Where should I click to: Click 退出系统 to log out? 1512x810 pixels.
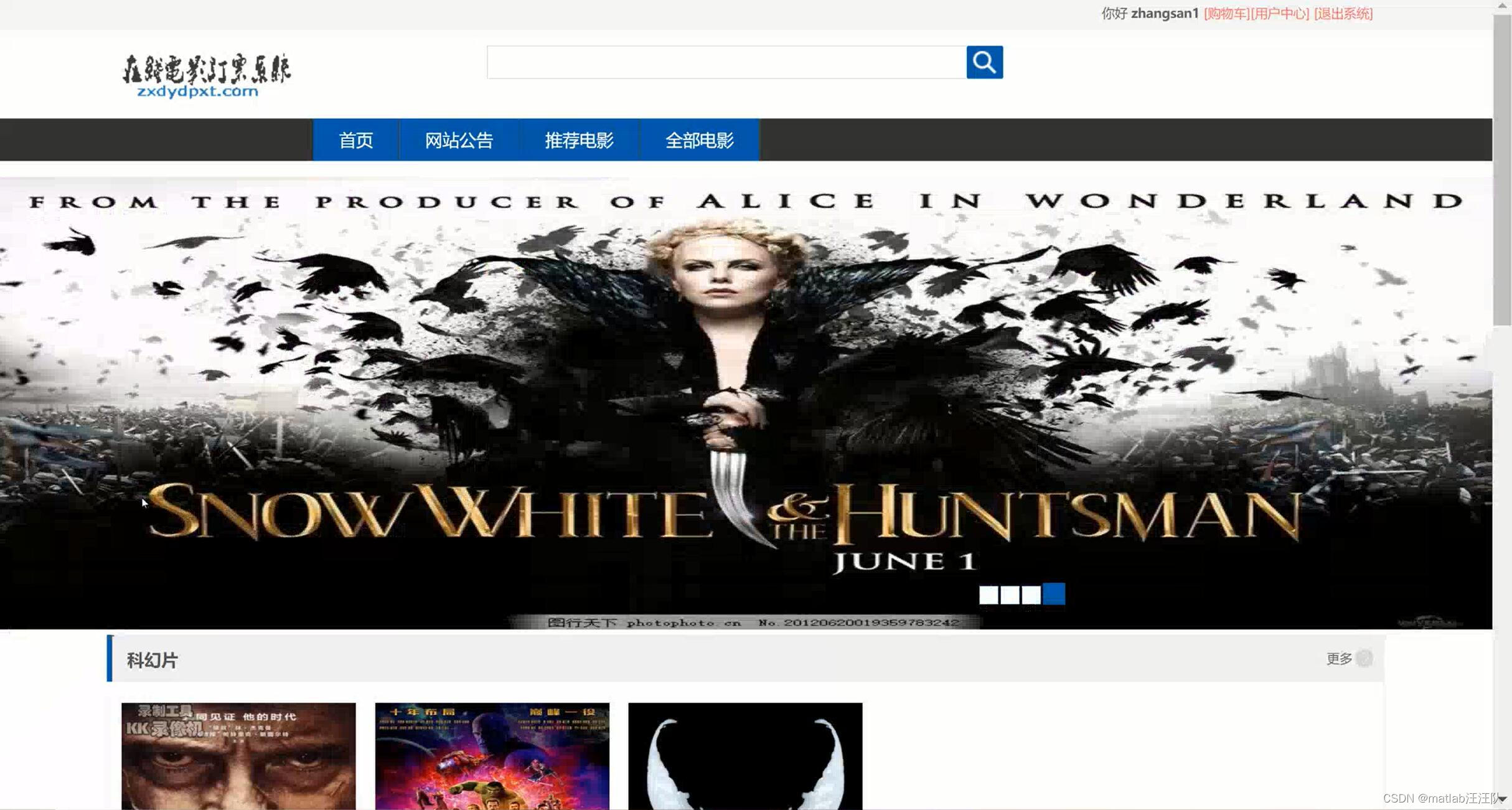coord(1343,14)
